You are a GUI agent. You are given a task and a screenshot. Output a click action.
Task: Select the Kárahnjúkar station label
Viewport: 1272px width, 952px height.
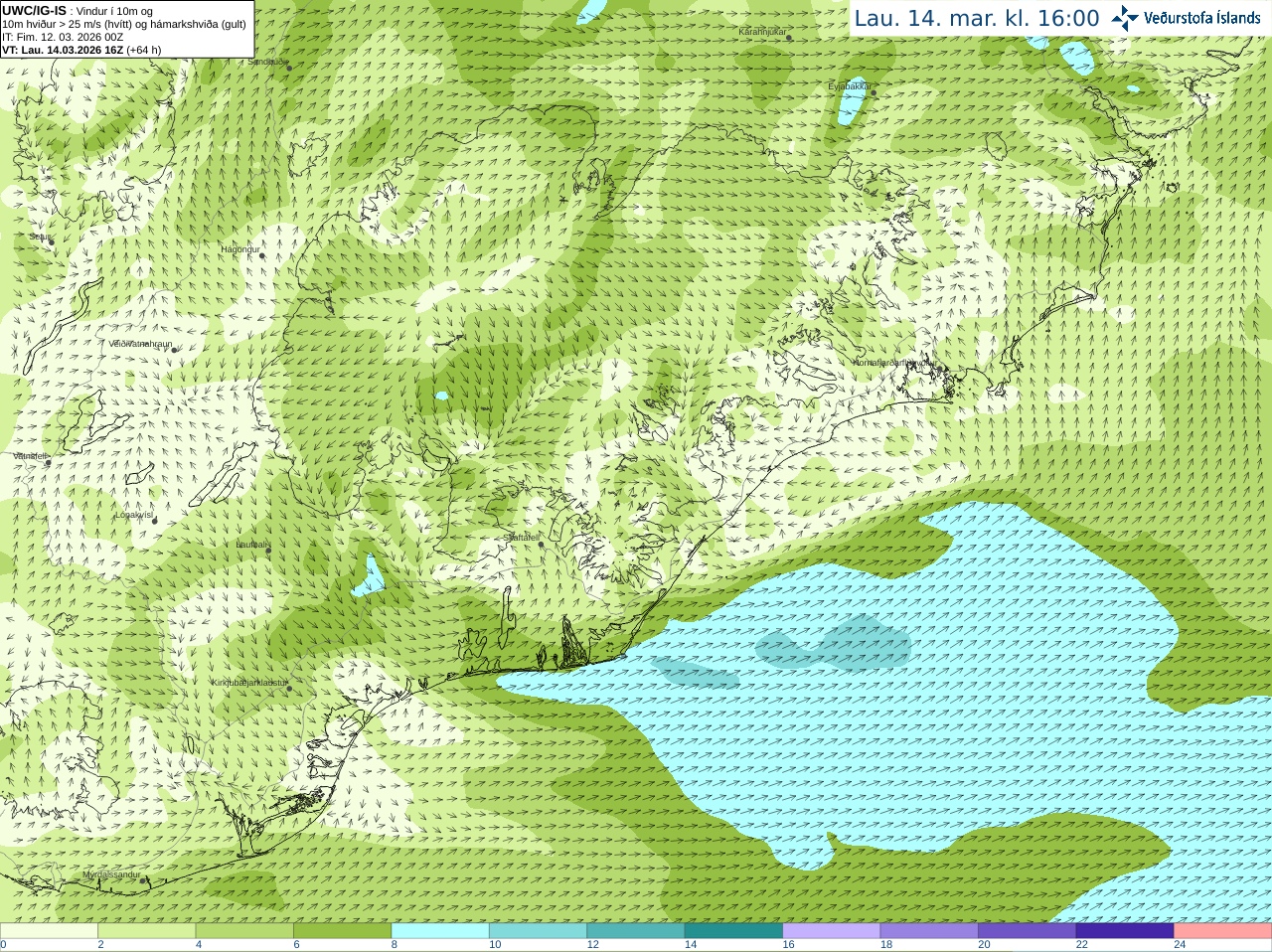pyautogui.click(x=762, y=32)
